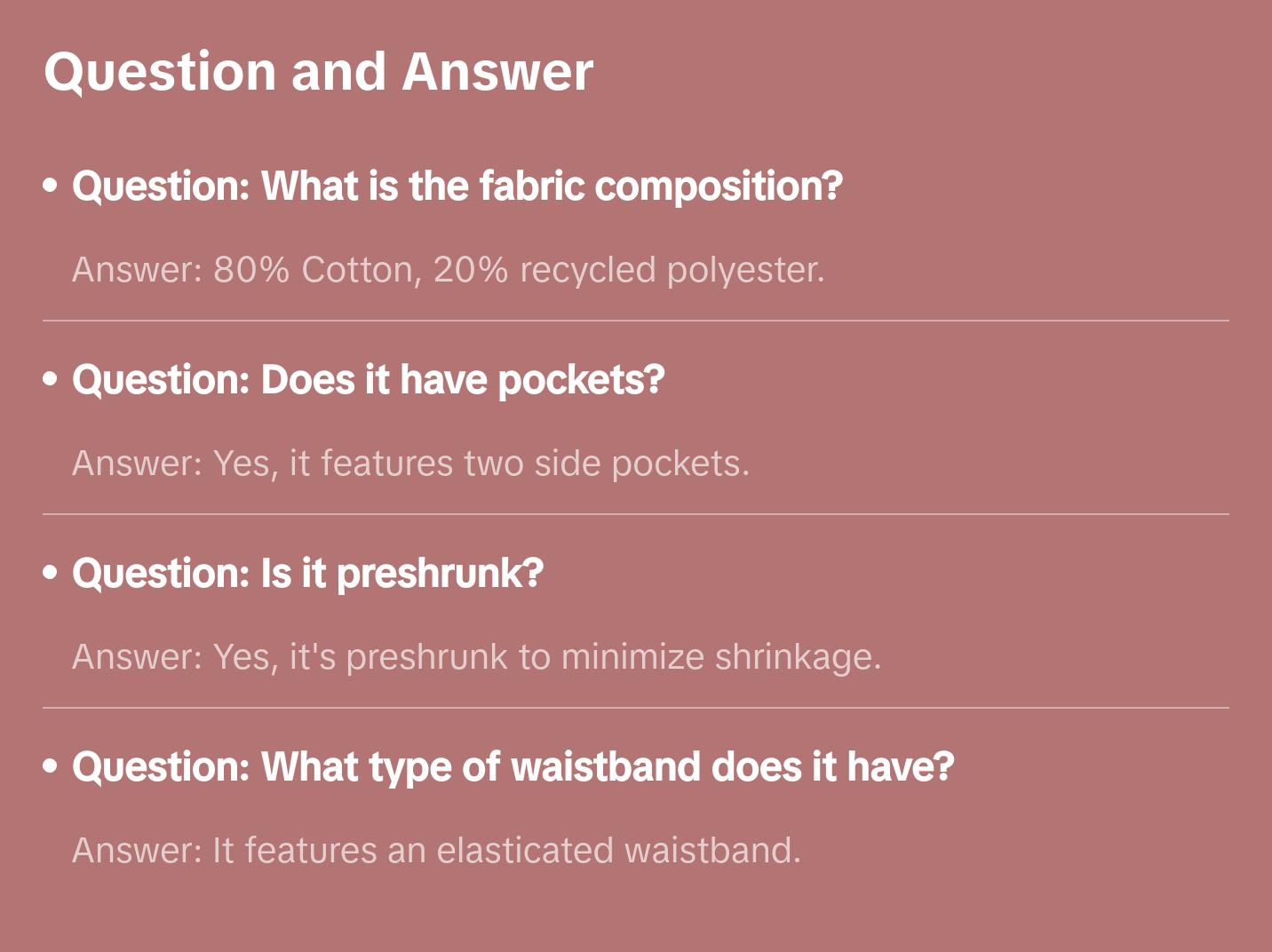
Task: Click the bullet beside fabric composition question
Action: pos(51,186)
